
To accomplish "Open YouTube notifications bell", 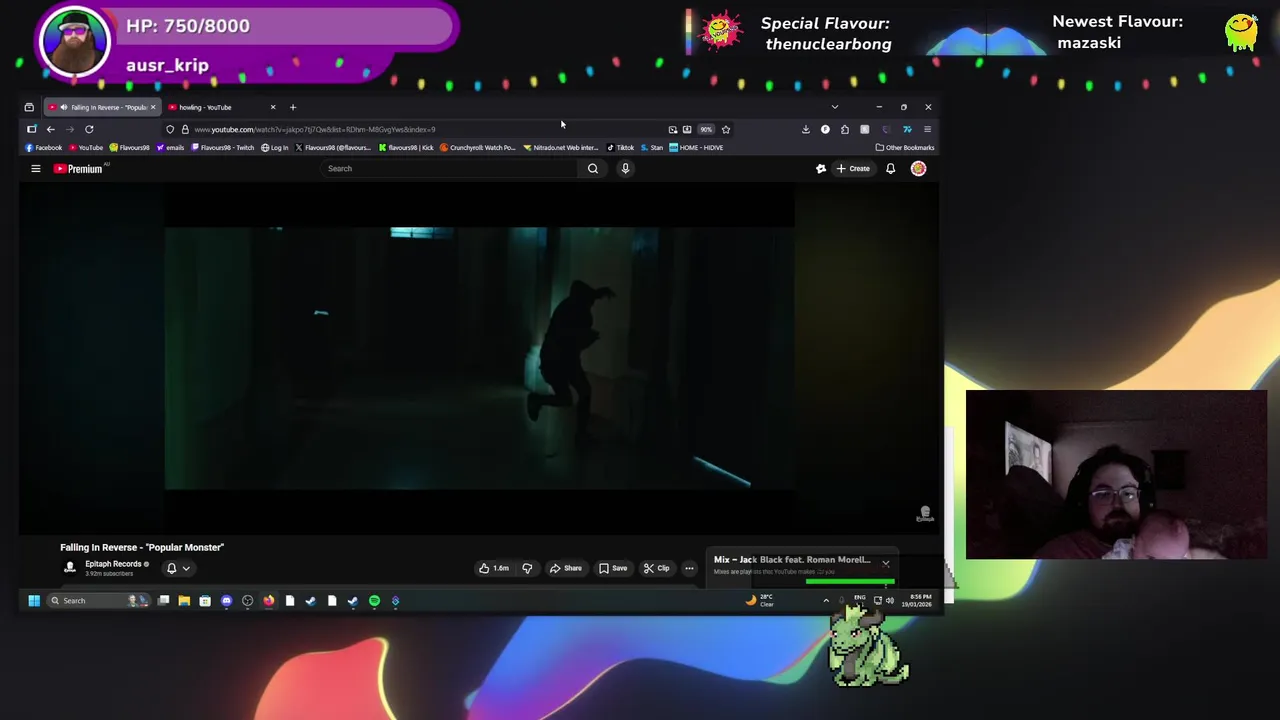I will pyautogui.click(x=890, y=169).
